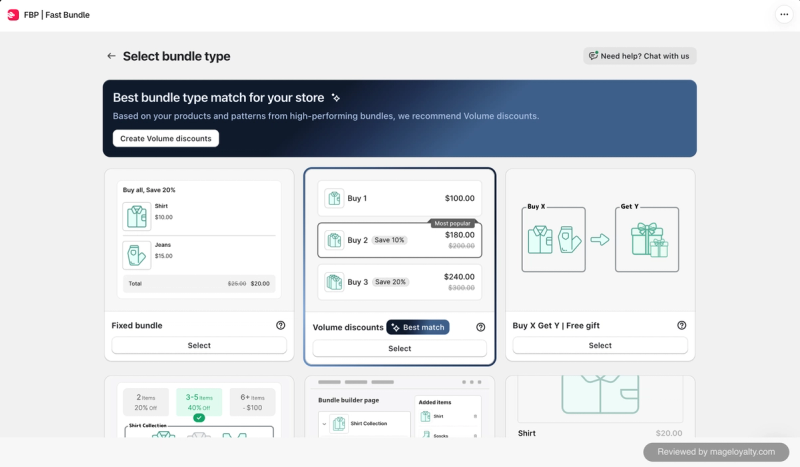Open help info for Buy X Get Y
The width and height of the screenshot is (800, 467).
coord(682,325)
